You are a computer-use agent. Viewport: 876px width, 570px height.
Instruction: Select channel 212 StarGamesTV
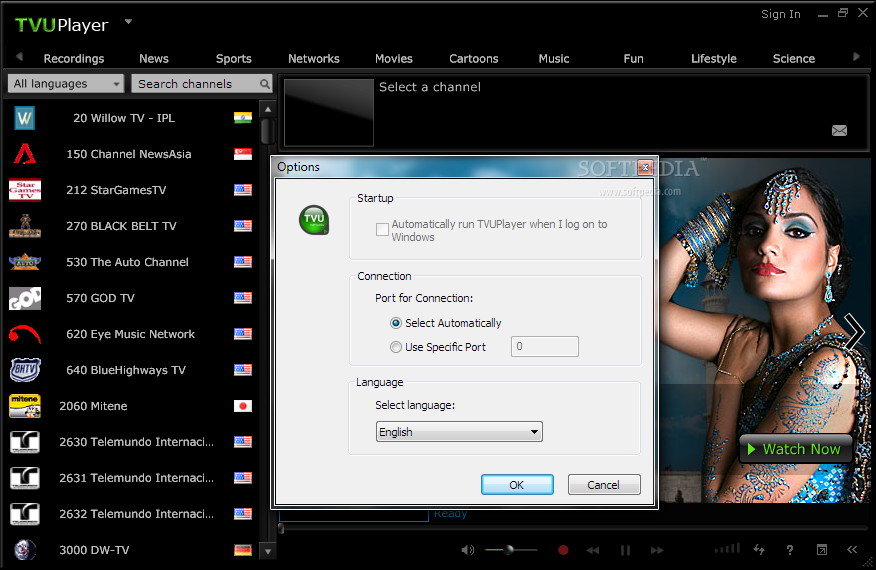coord(132,190)
